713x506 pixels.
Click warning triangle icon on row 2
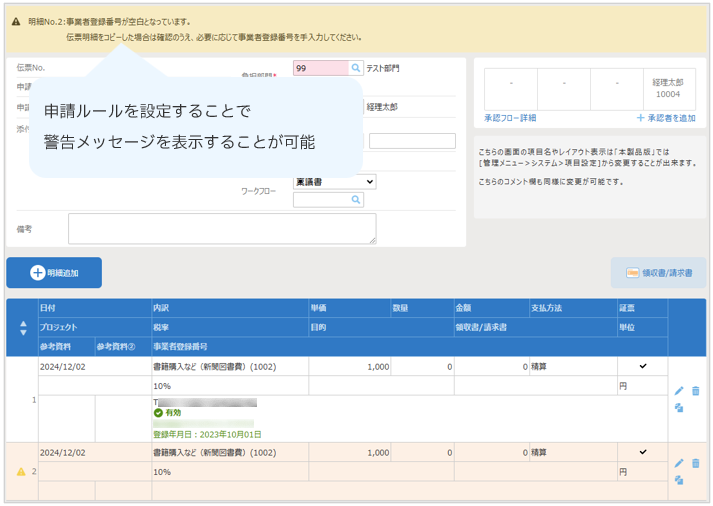tap(19, 471)
